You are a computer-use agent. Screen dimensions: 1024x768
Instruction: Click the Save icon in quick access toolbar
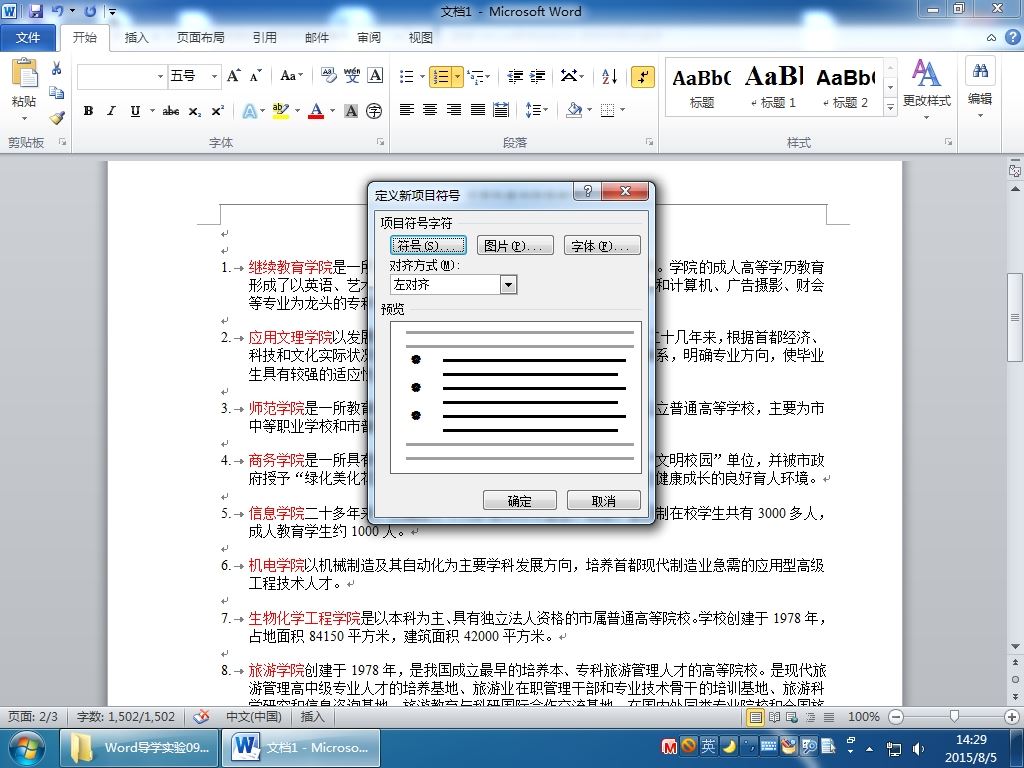[x=36, y=11]
